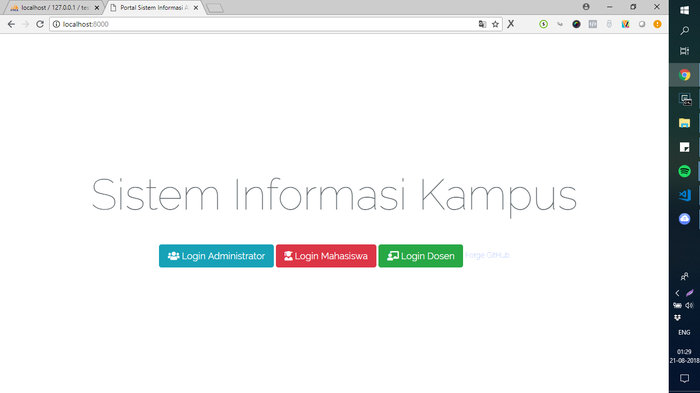Open Visual Studio Code from the taskbar
Image resolution: width=700 pixels, height=393 pixels.
(684, 195)
